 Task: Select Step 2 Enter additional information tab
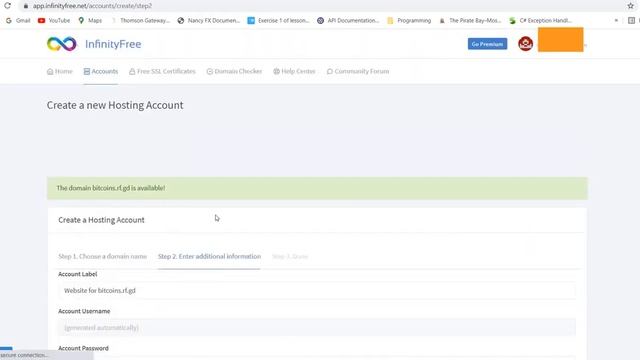tap(209, 256)
